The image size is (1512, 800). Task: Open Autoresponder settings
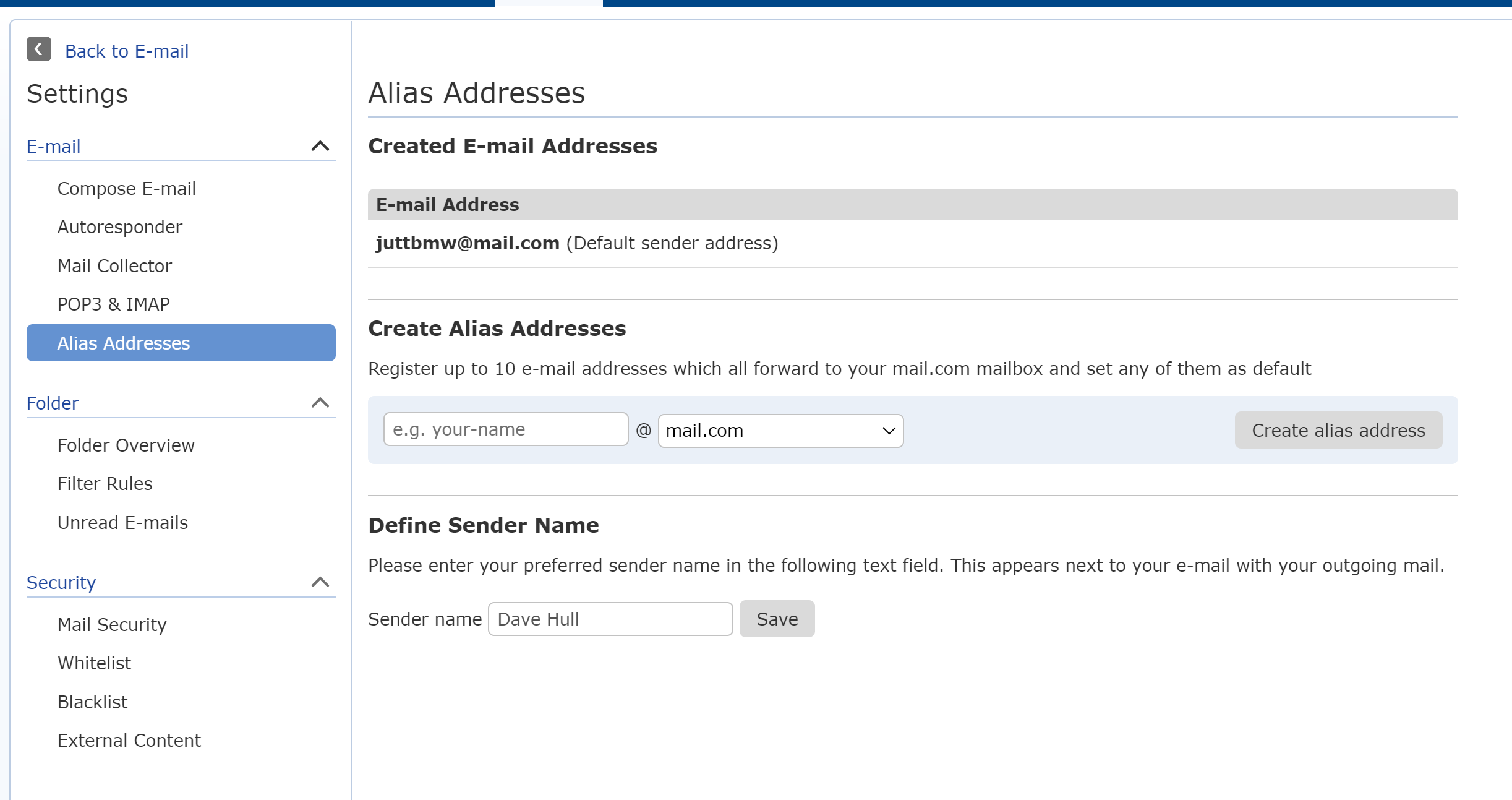click(x=120, y=227)
